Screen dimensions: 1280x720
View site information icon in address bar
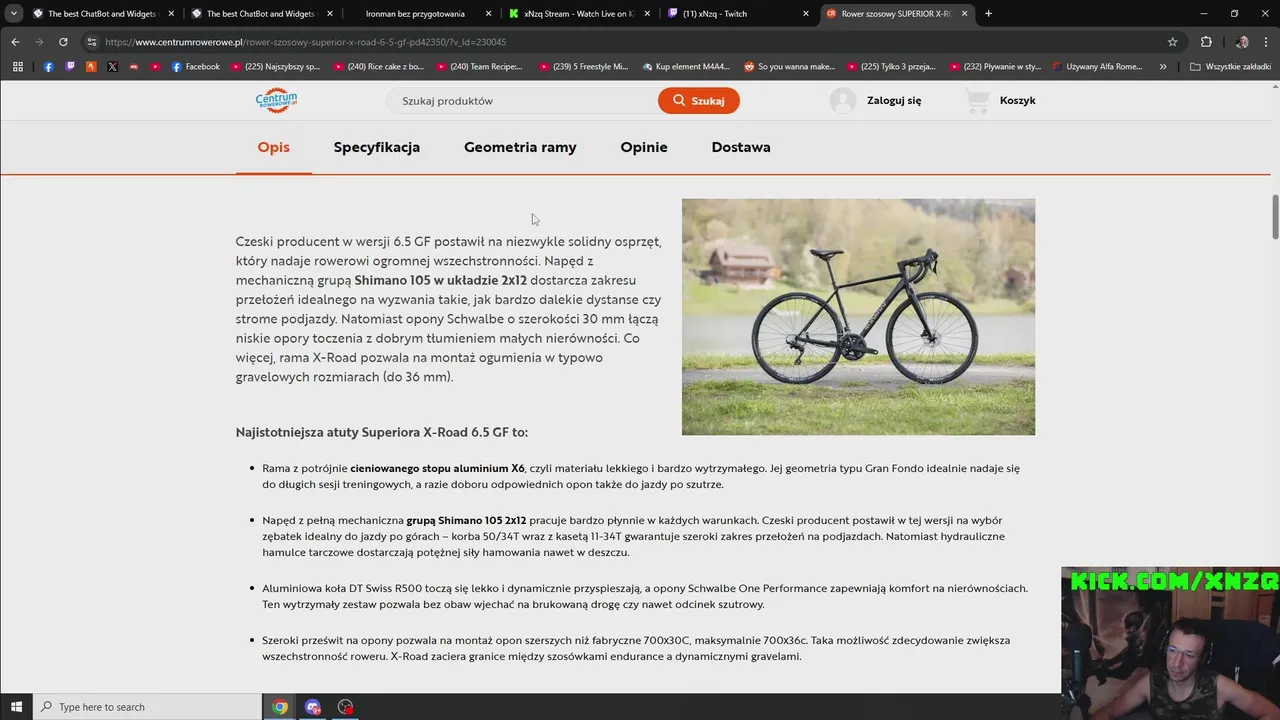pyautogui.click(x=92, y=42)
